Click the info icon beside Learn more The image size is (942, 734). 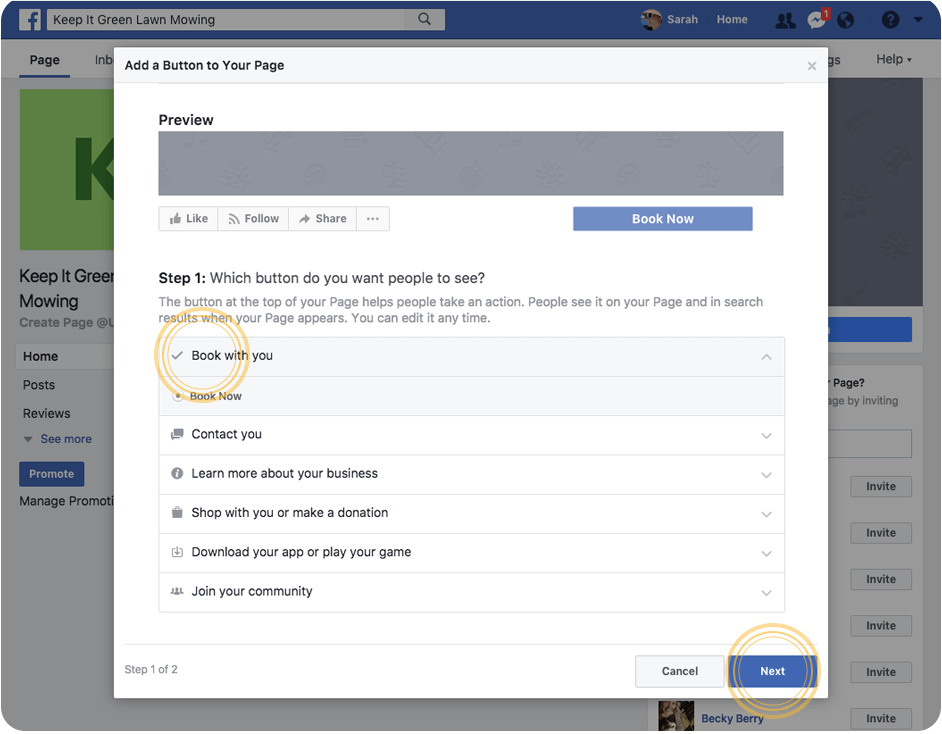coord(177,473)
